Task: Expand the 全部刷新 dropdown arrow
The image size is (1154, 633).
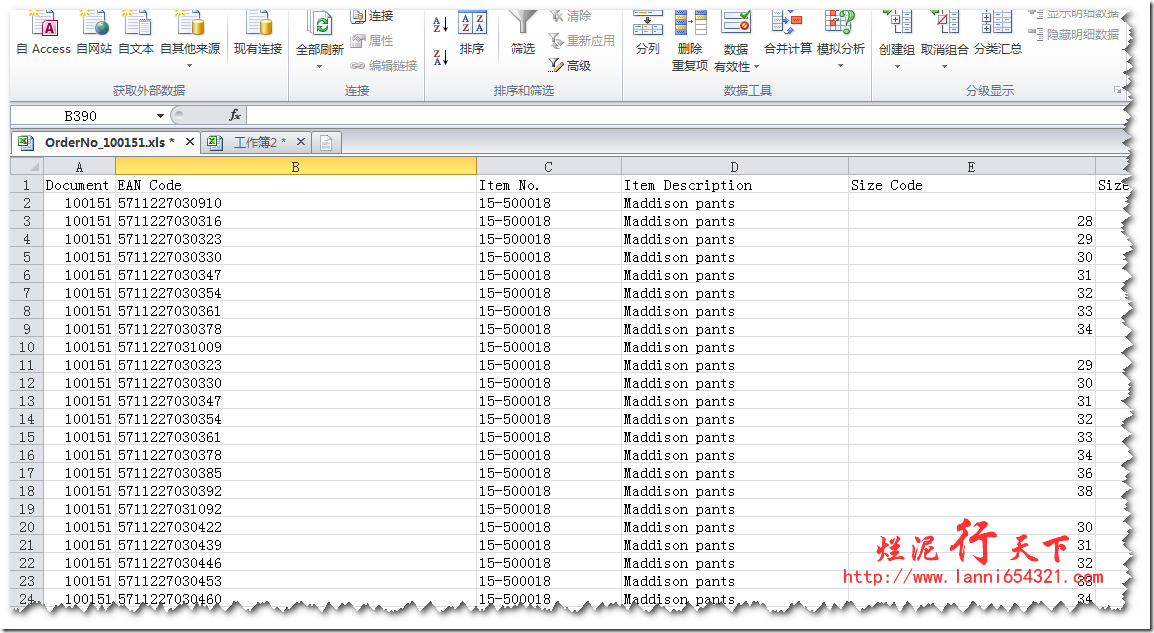Action: (x=319, y=67)
